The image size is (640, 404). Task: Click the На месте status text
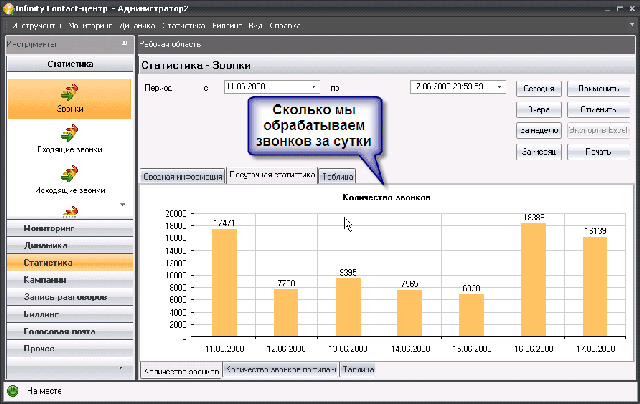pos(44,391)
